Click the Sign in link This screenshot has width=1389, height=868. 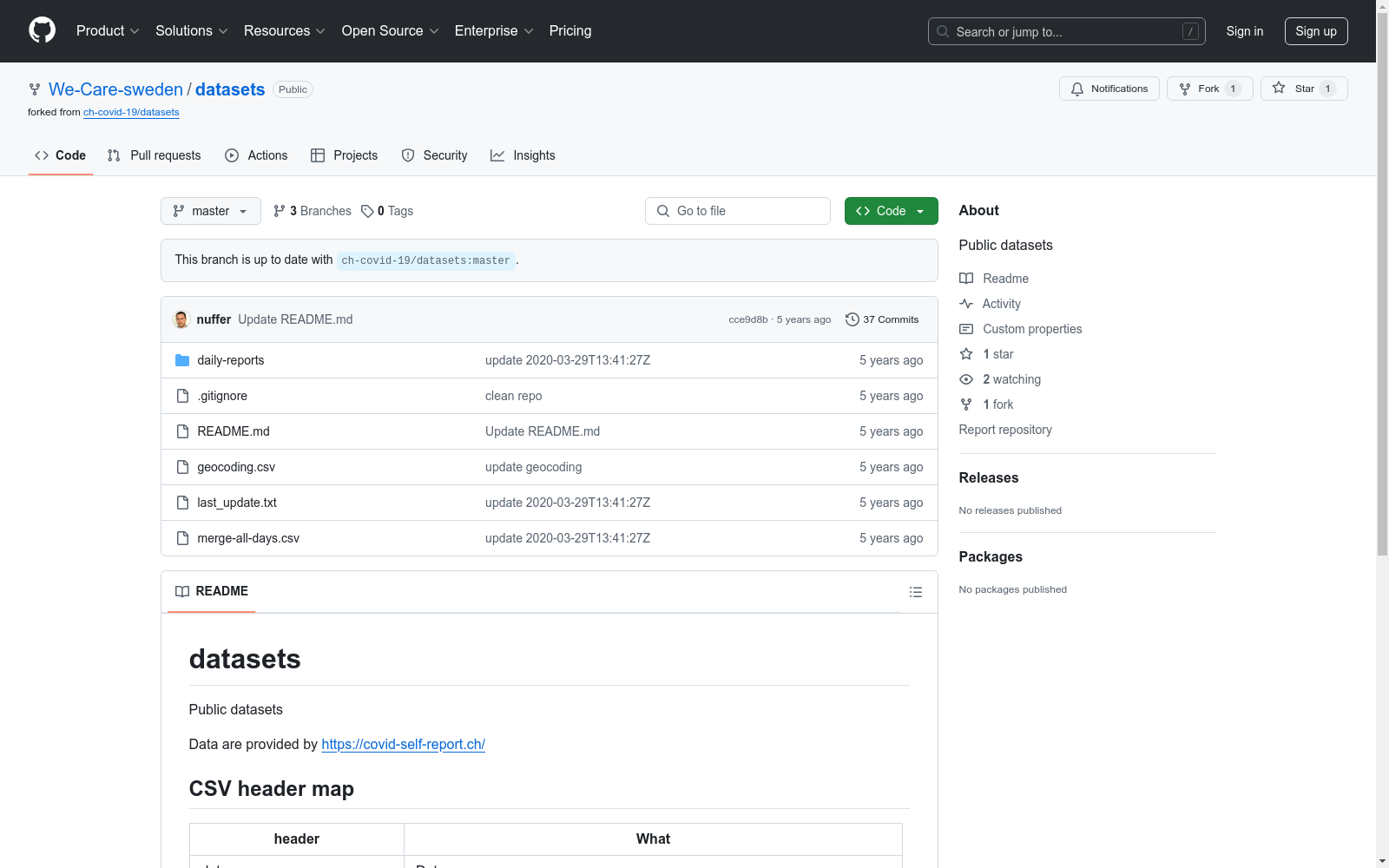coord(1245,31)
